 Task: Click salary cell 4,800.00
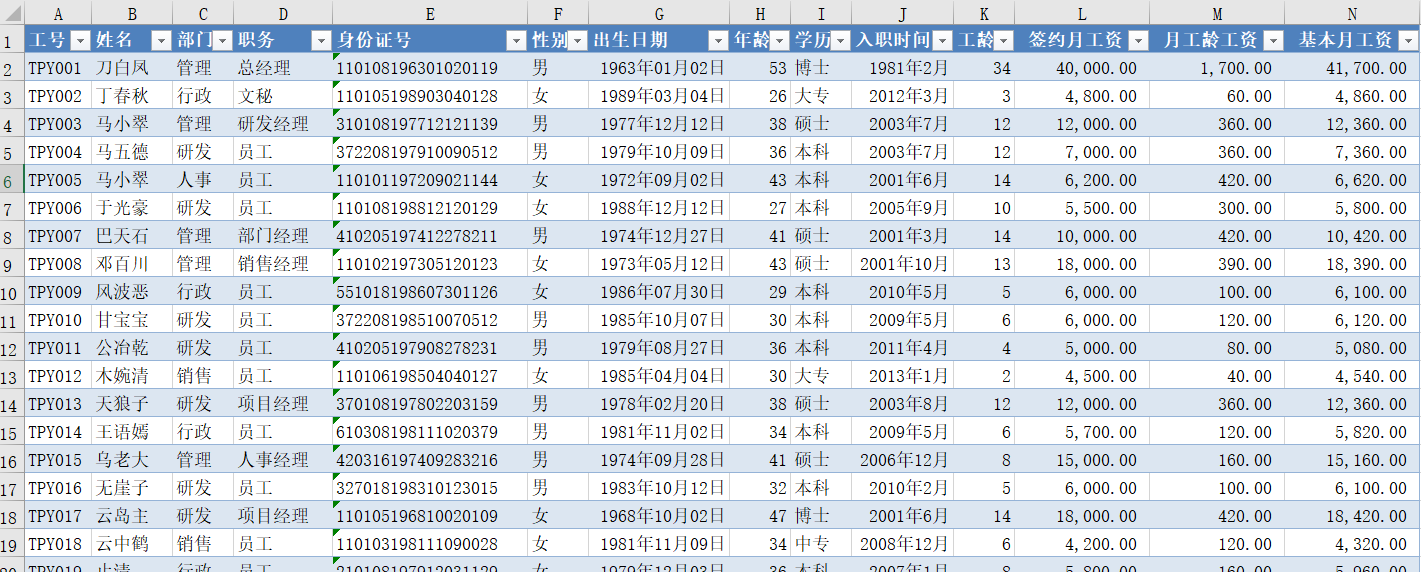click(1082, 97)
